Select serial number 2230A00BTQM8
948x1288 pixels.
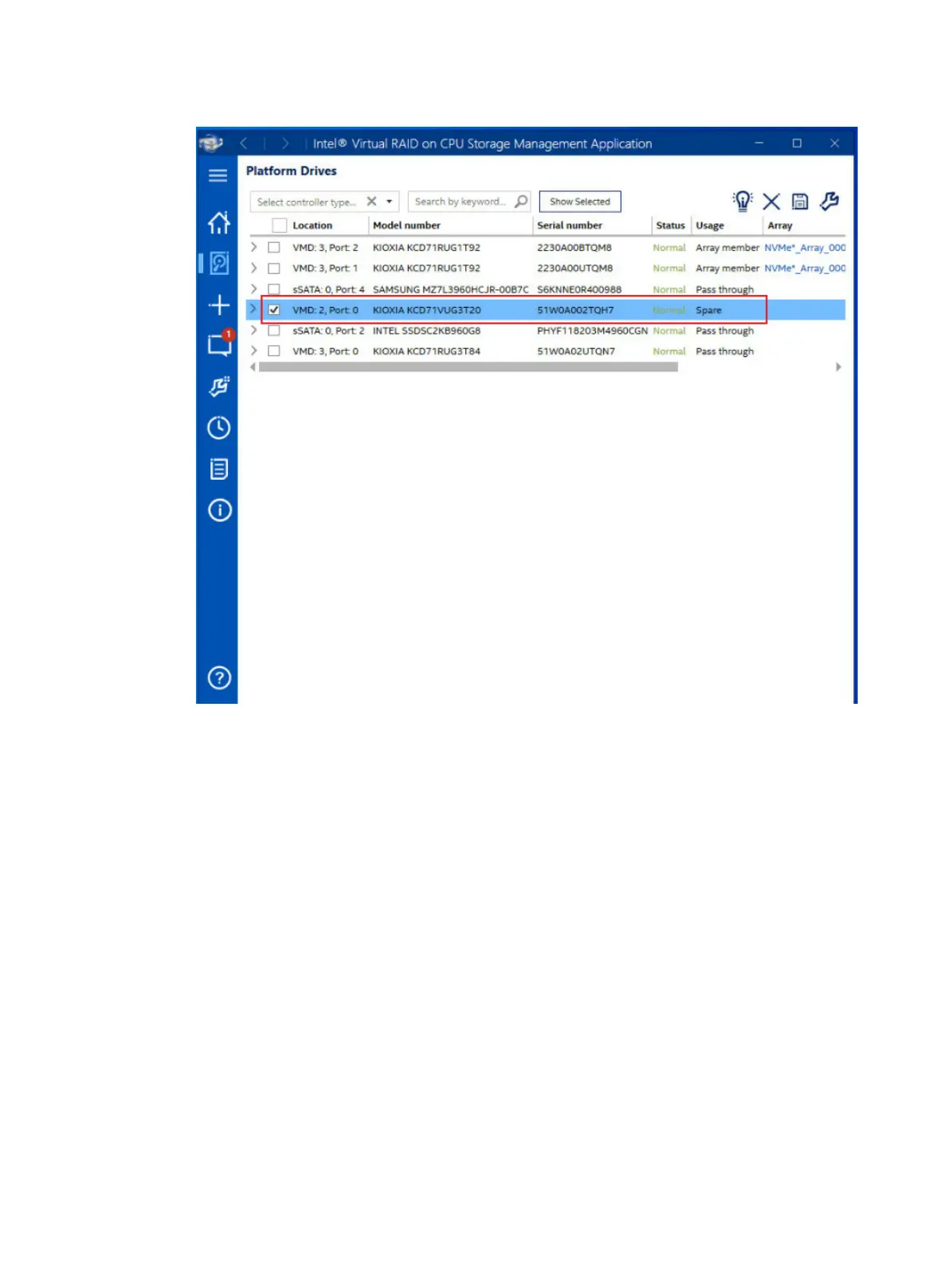point(574,248)
